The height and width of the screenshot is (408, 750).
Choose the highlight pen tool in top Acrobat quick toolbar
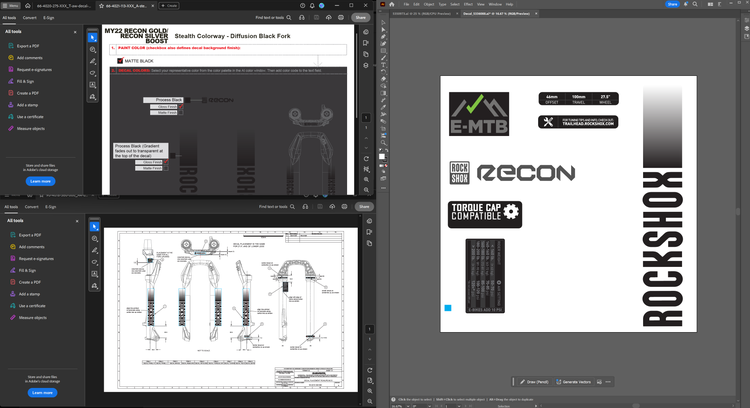(x=93, y=61)
